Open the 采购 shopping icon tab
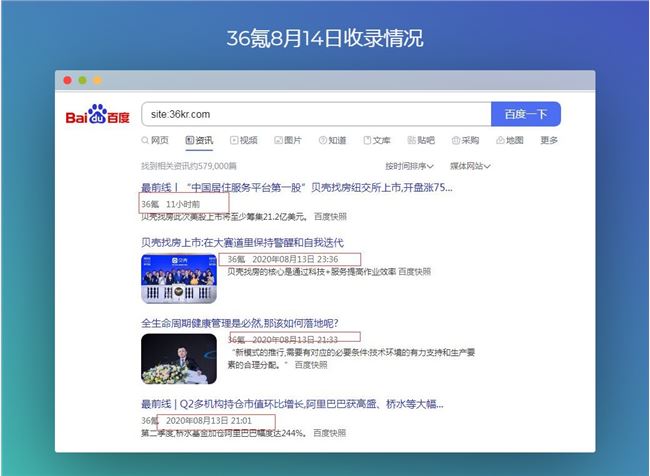 [x=466, y=140]
